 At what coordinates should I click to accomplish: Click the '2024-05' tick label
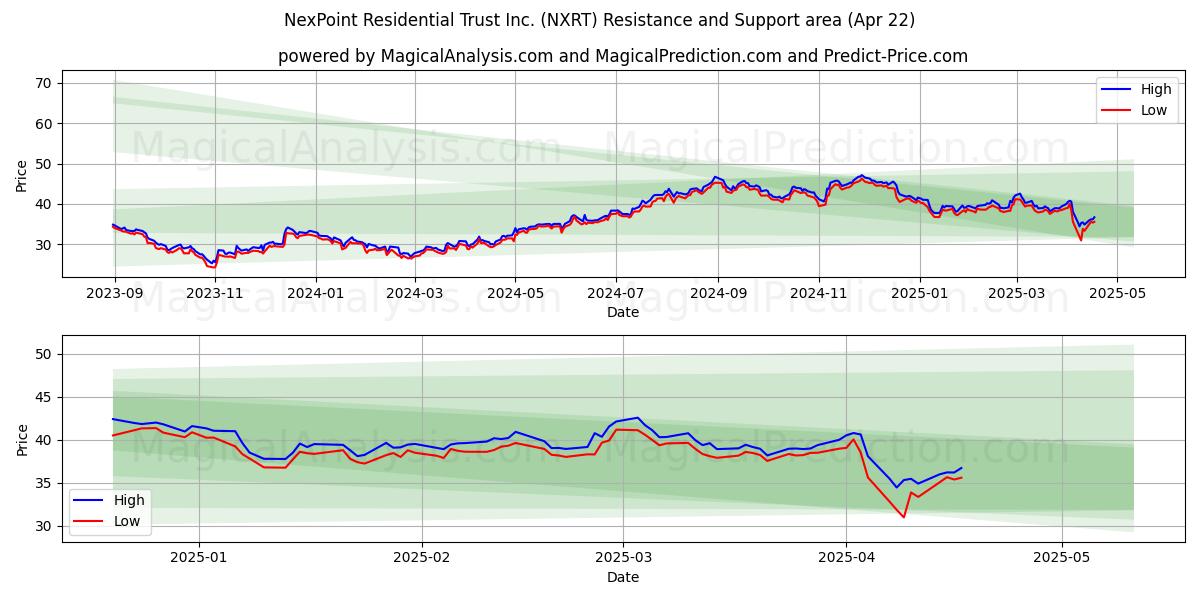(515, 294)
